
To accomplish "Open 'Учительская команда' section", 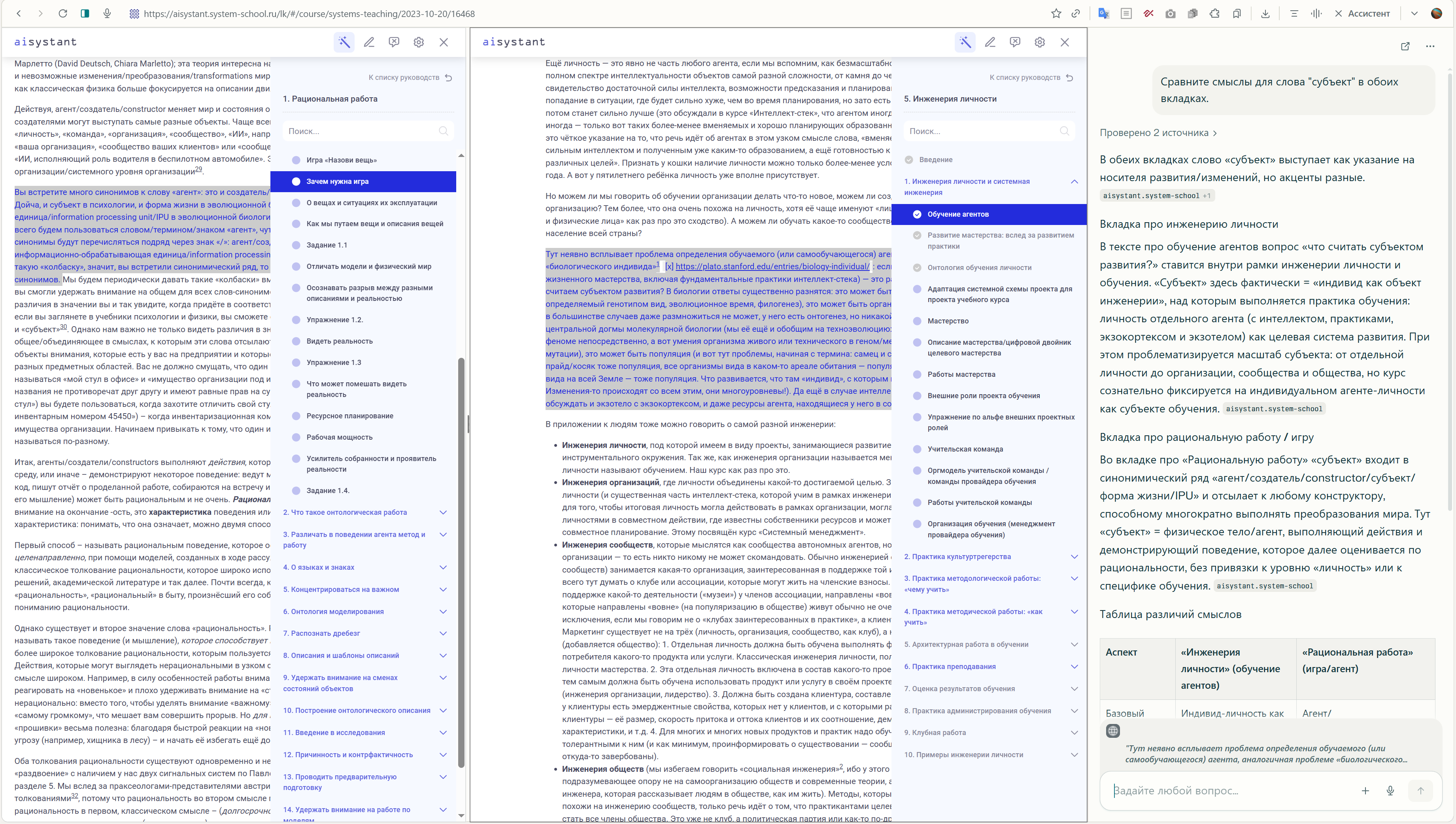I will 965,449.
